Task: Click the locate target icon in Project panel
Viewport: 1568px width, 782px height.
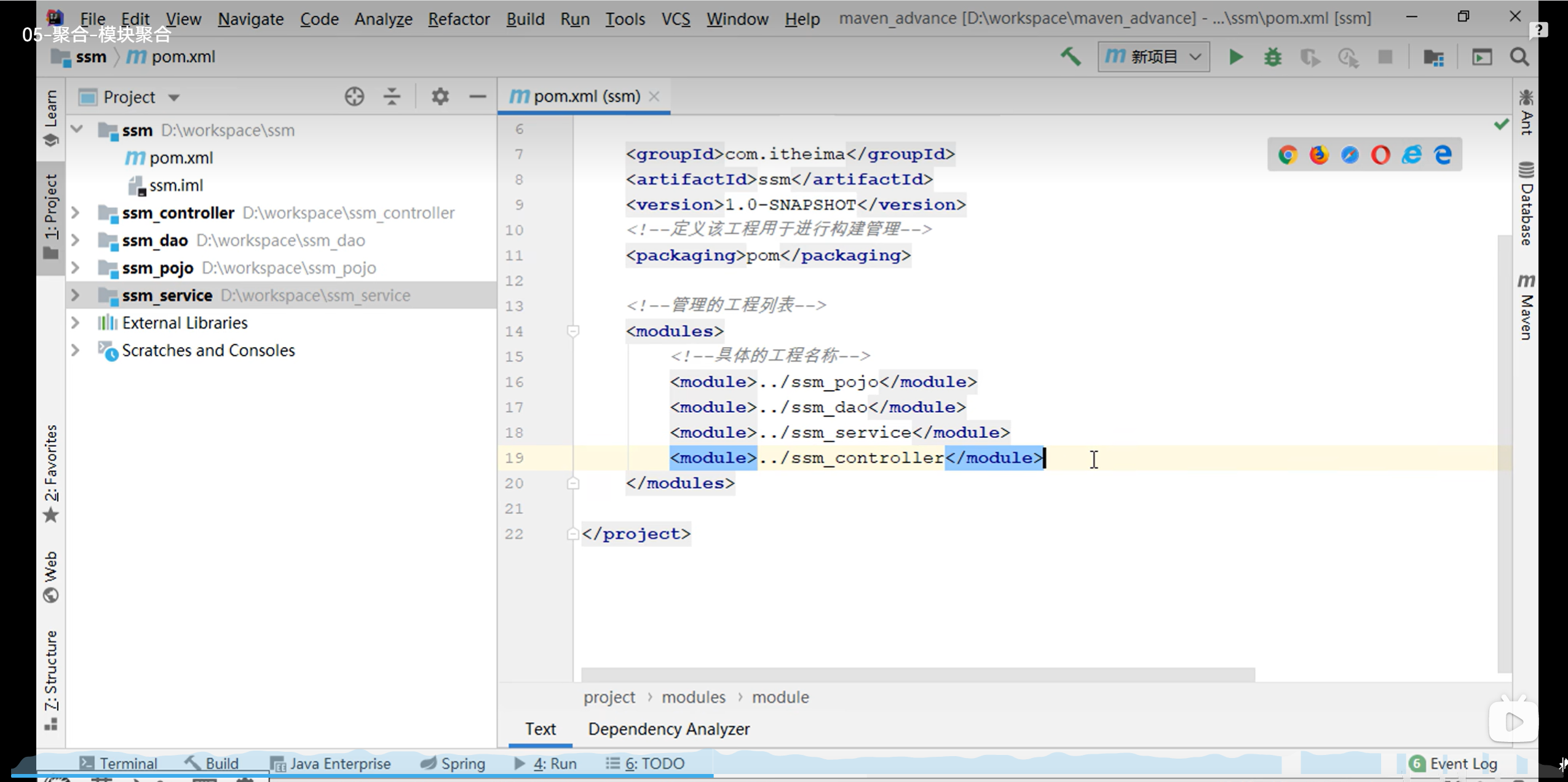Action: [x=354, y=97]
